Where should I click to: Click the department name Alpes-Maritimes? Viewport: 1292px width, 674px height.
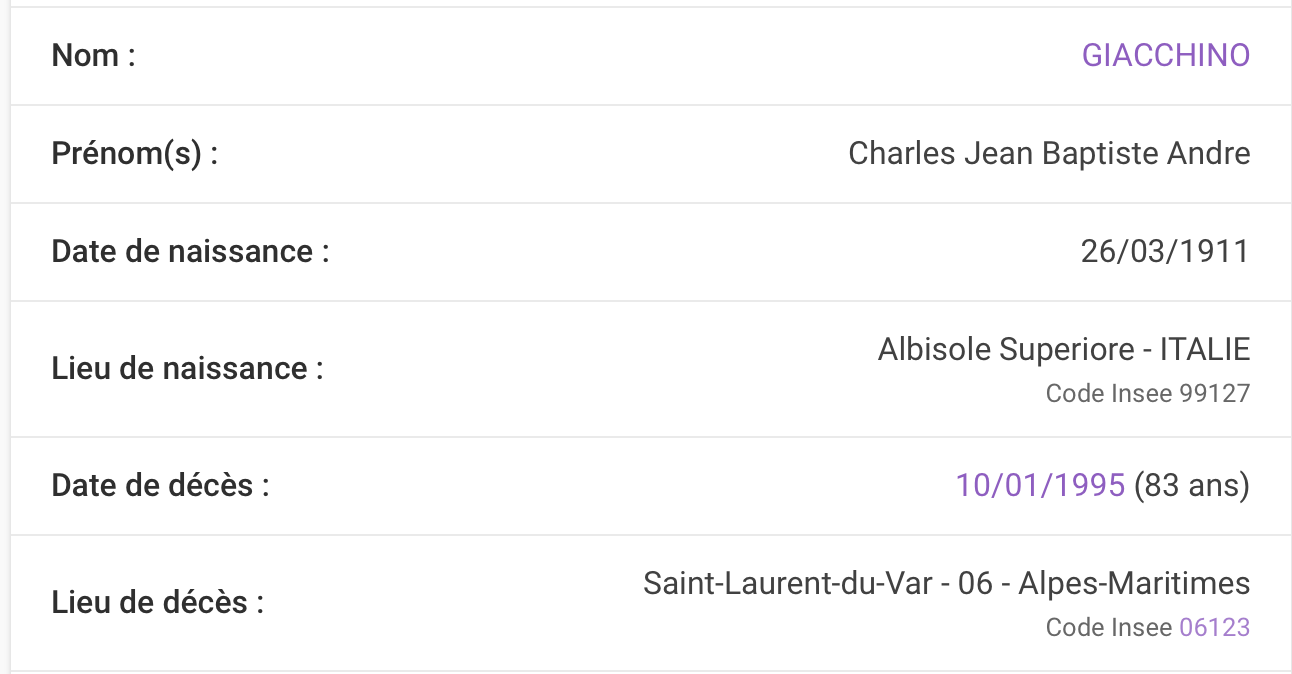tap(1134, 584)
